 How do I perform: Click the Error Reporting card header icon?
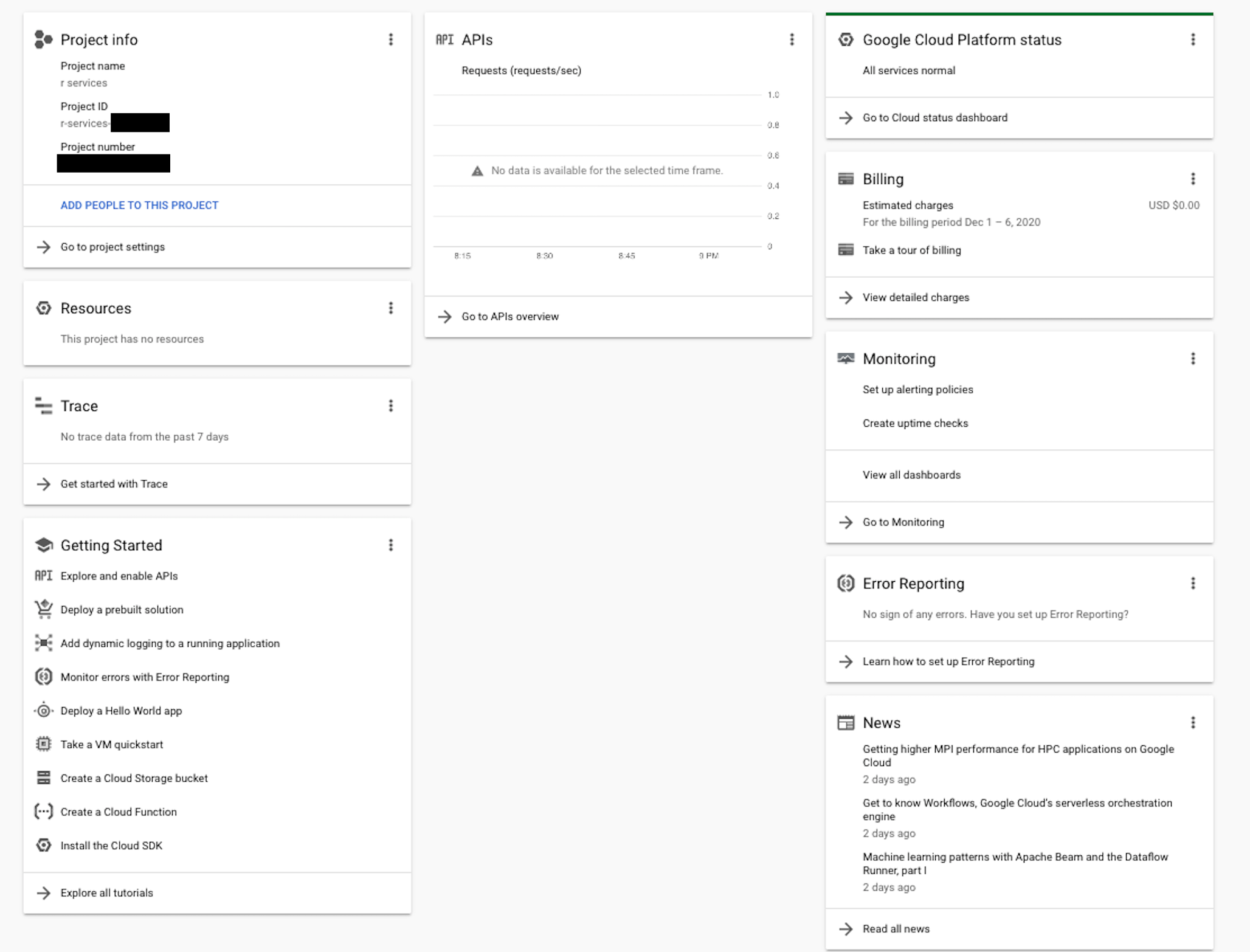click(846, 584)
